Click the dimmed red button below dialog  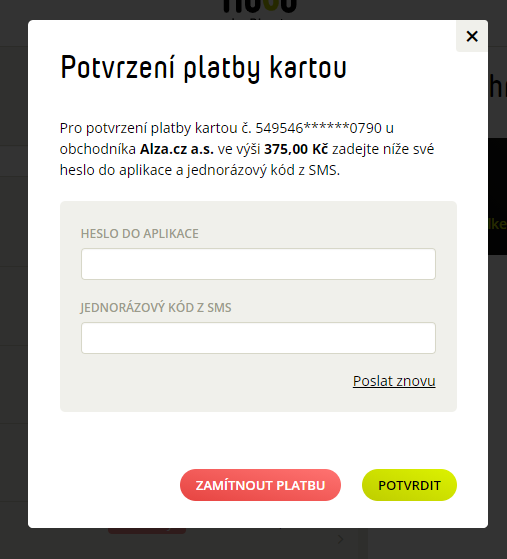147,531
